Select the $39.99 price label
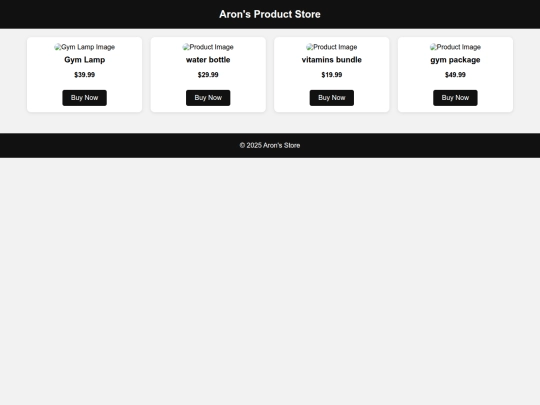540x405 pixels. point(84,75)
